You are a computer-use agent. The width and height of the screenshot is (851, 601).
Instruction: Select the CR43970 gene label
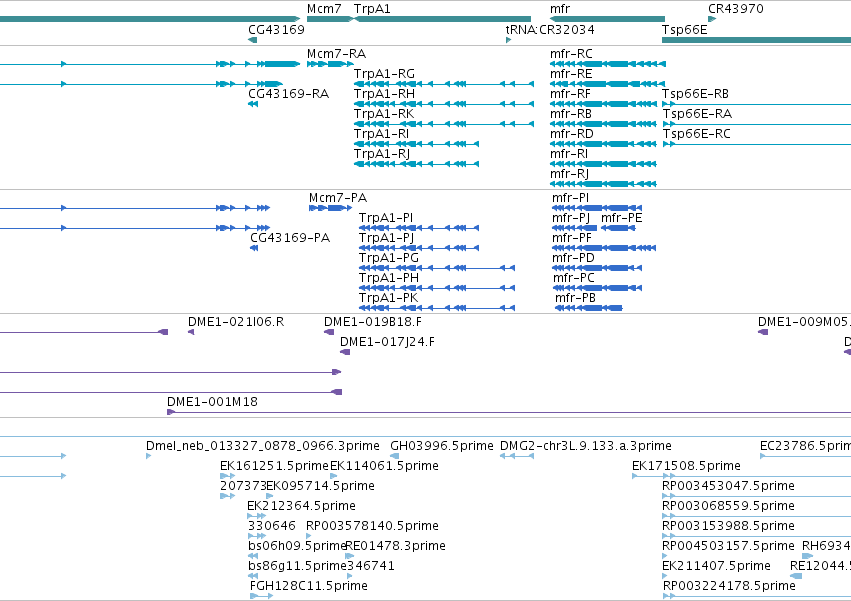pyautogui.click(x=735, y=9)
